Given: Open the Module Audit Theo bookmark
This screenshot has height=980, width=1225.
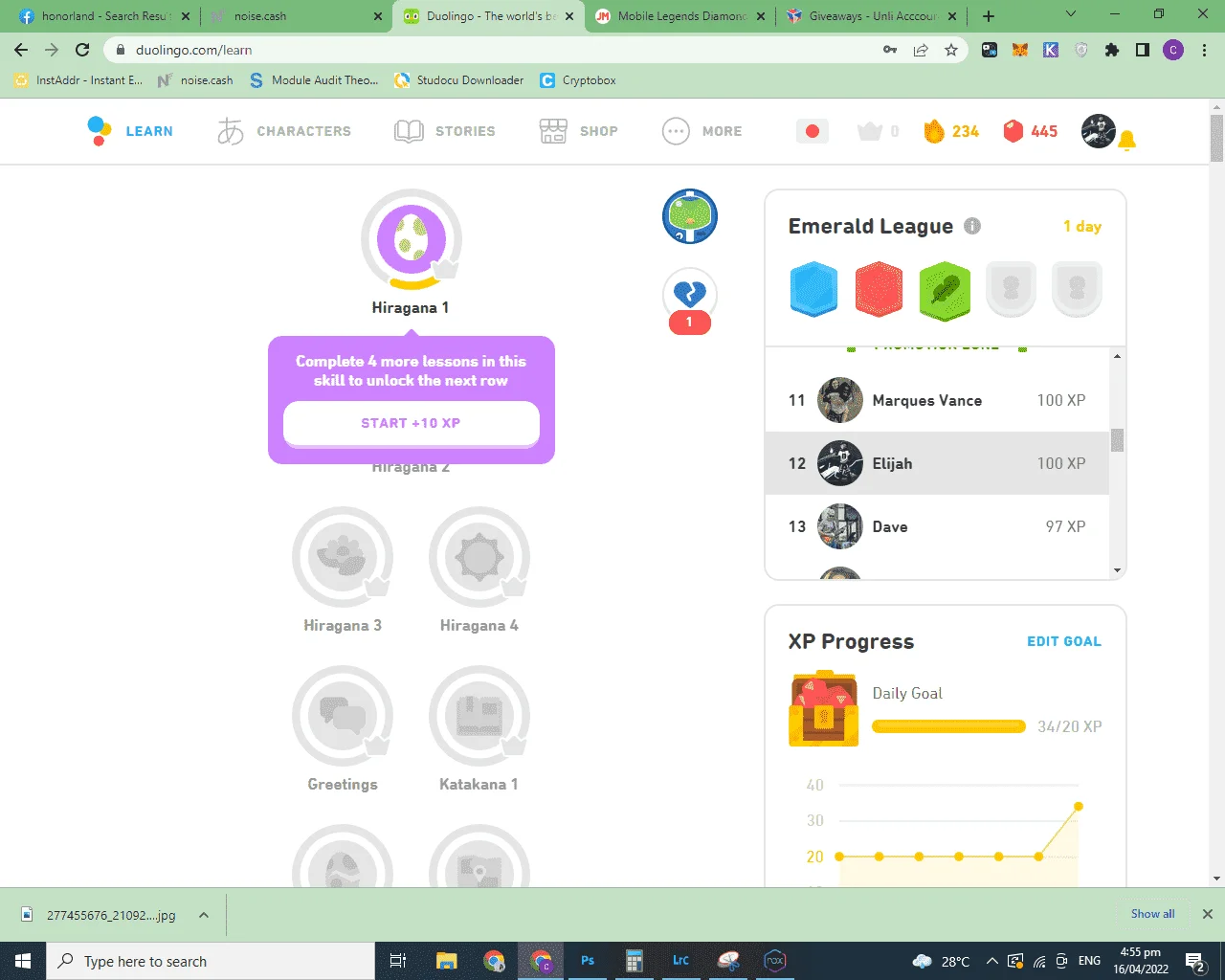Looking at the screenshot, I should point(314,80).
